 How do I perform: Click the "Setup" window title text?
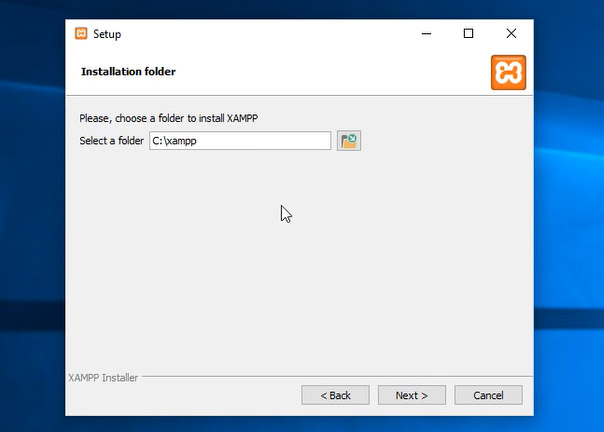pos(107,34)
